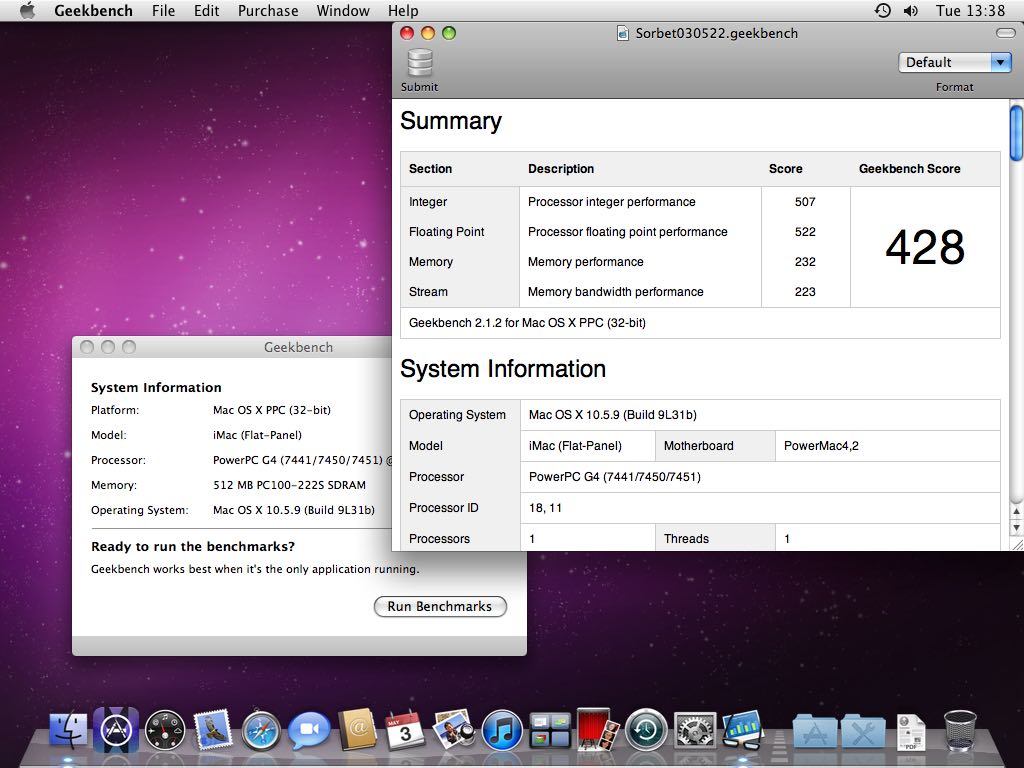The image size is (1024, 768).
Task: Click the System Information heading in results window
Action: (503, 369)
